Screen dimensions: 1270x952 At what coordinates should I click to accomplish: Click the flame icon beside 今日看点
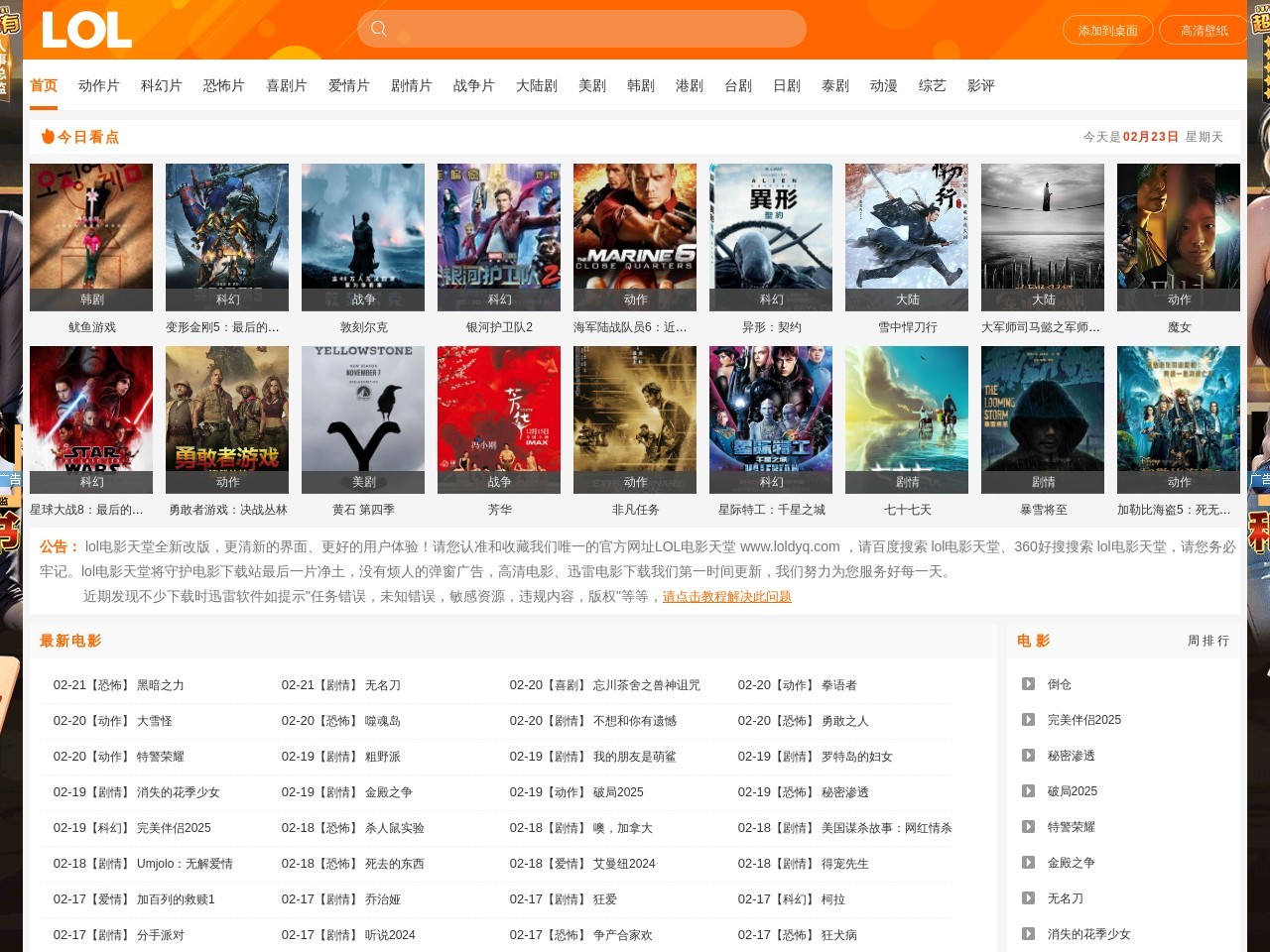pos(48,137)
